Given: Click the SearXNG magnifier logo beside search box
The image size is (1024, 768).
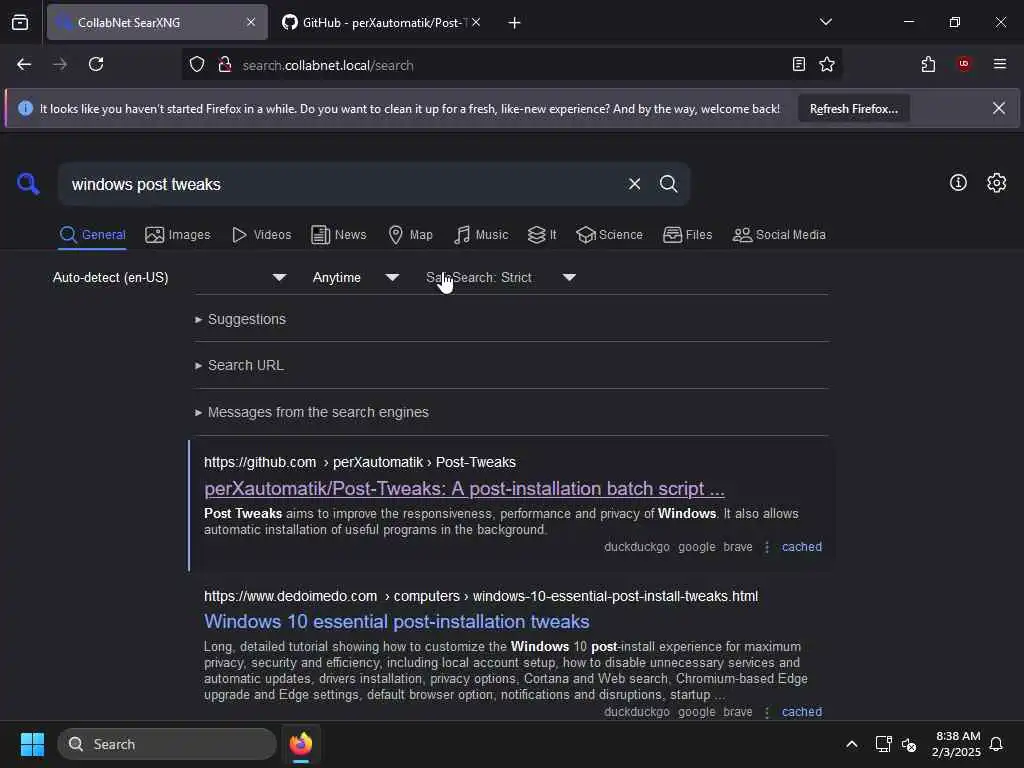Looking at the screenshot, I should [28, 184].
